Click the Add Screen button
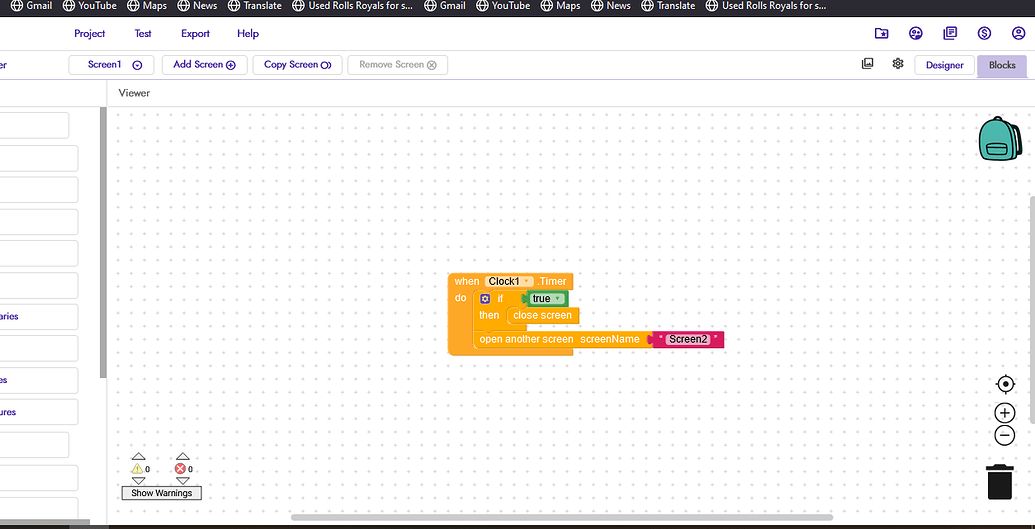Image resolution: width=1035 pixels, height=529 pixels. click(205, 65)
